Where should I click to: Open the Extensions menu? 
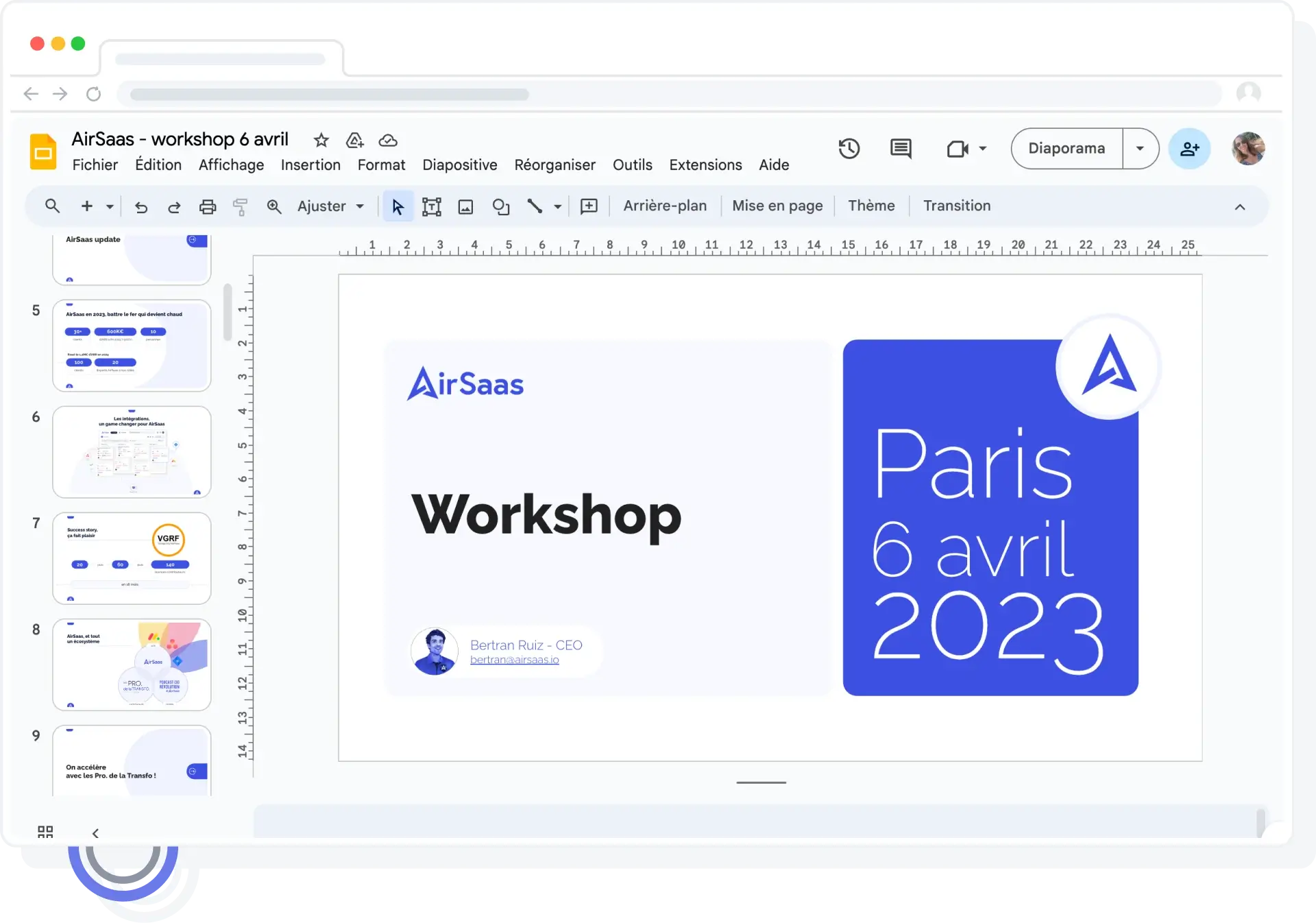(705, 165)
